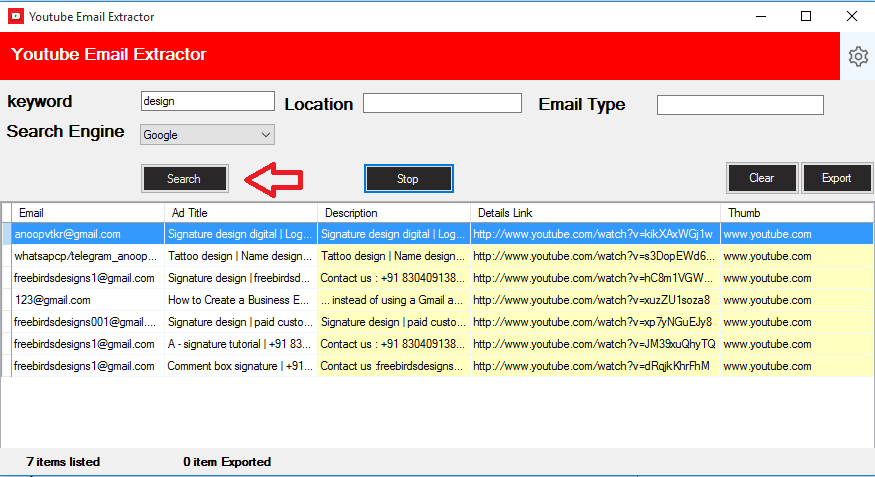
Task: Open settings via the gear icon
Action: coord(858,56)
